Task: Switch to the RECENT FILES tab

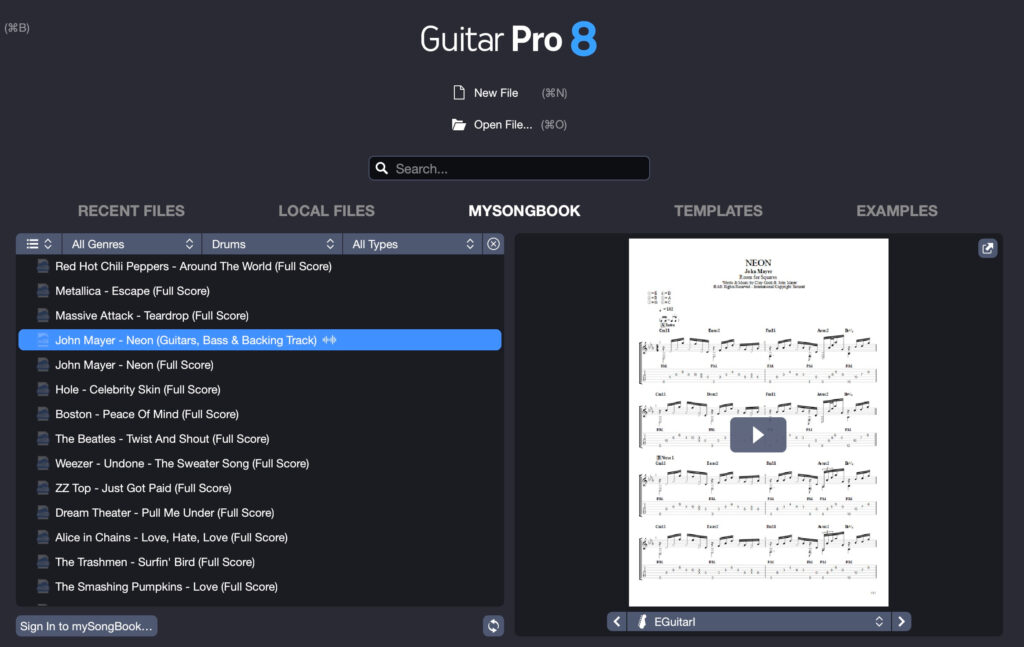Action: (131, 210)
